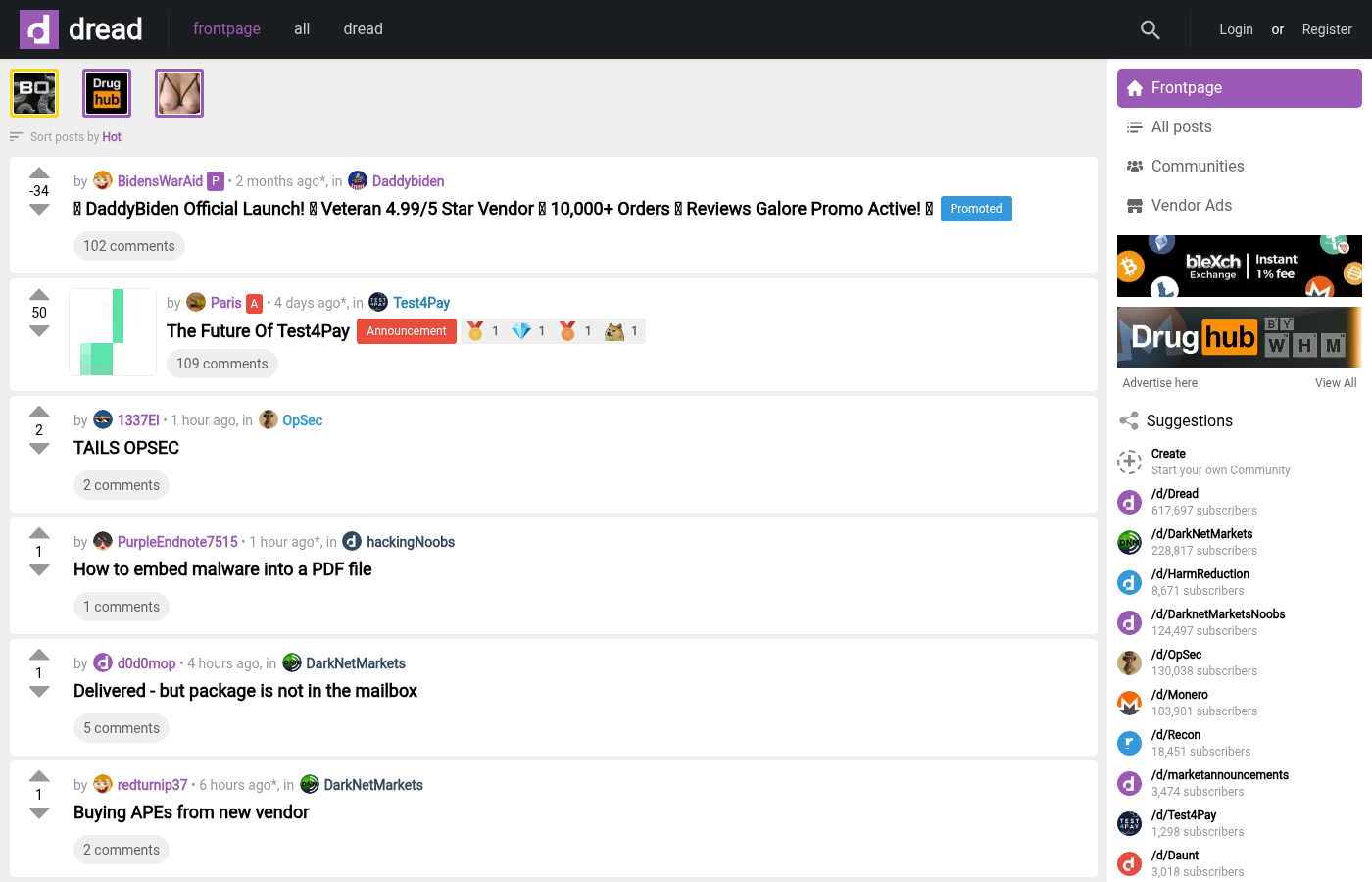Upvote the TAILS OPSEC post
The image size is (1372, 882).
39,413
